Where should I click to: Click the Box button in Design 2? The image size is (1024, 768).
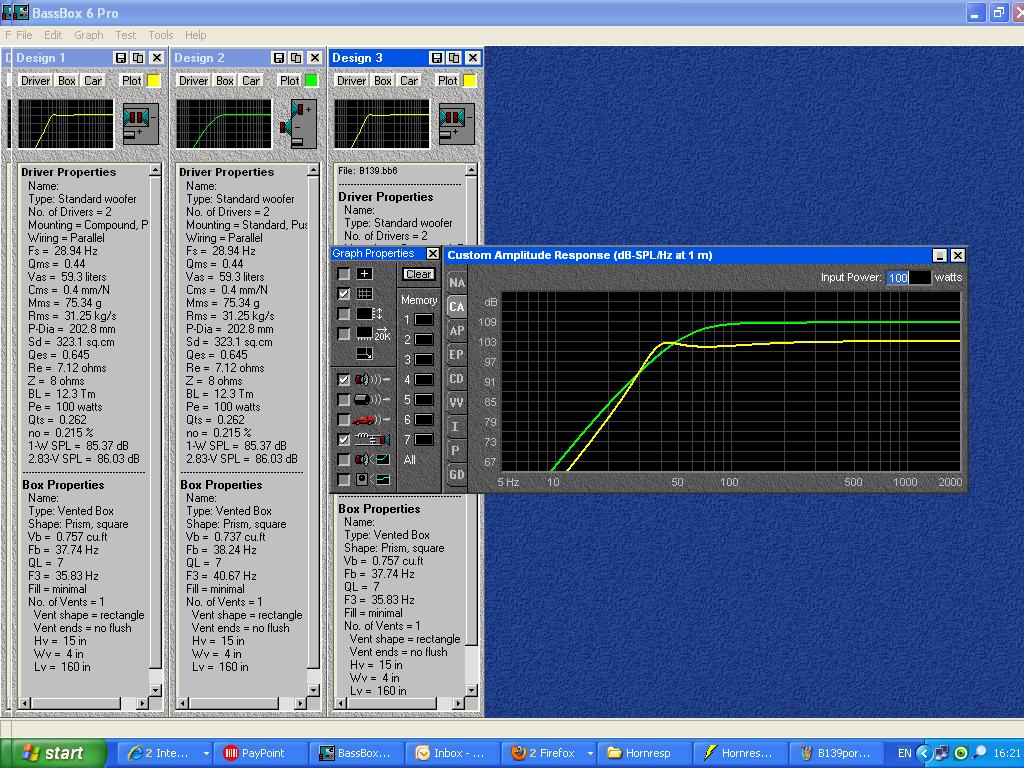[225, 80]
